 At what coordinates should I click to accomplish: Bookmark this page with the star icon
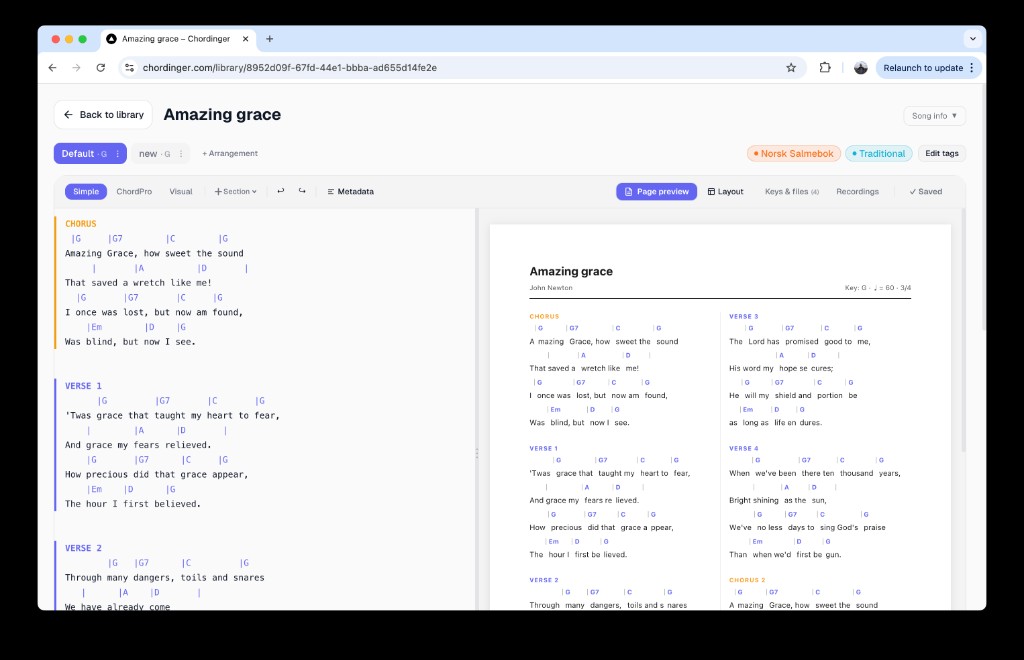click(x=791, y=68)
